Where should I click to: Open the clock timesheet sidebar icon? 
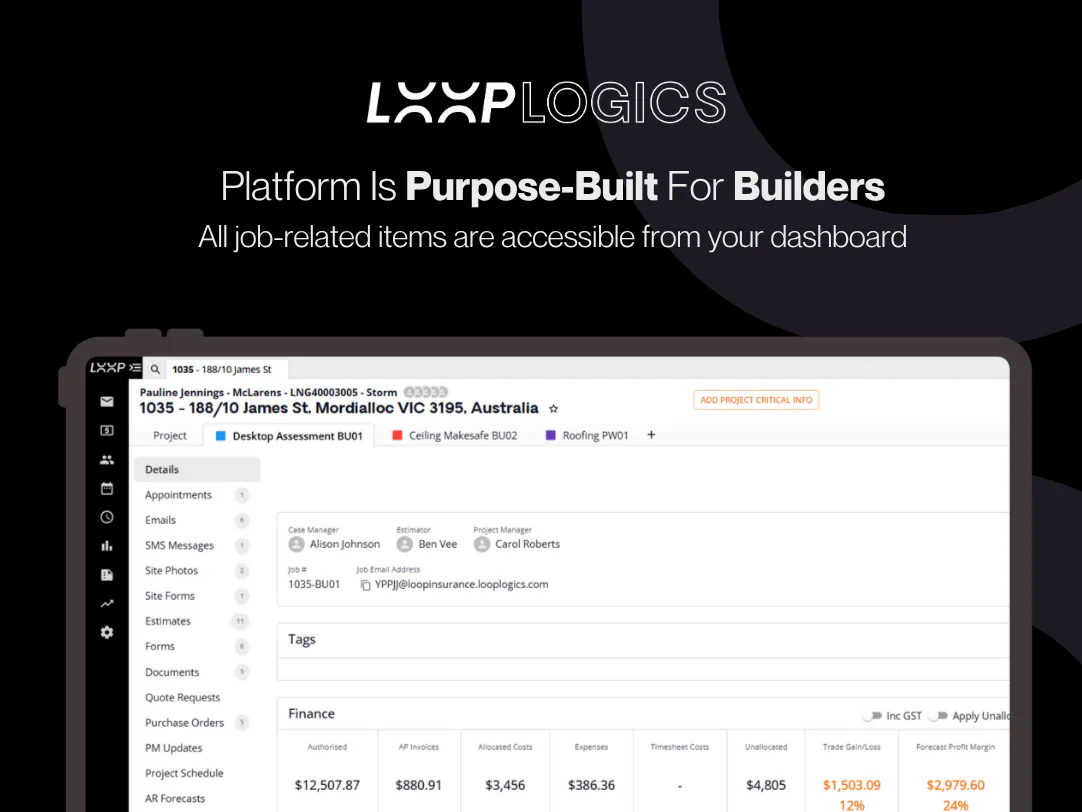tap(107, 517)
